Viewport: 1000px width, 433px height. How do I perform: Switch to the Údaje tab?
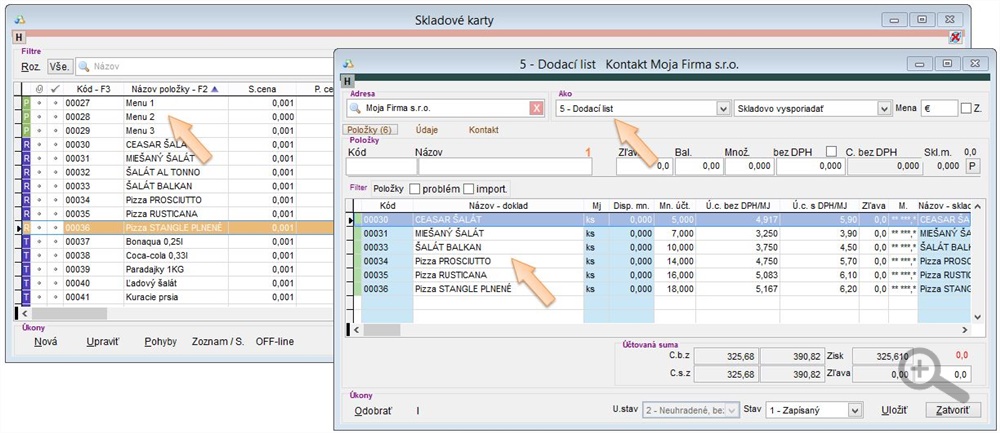pos(427,130)
